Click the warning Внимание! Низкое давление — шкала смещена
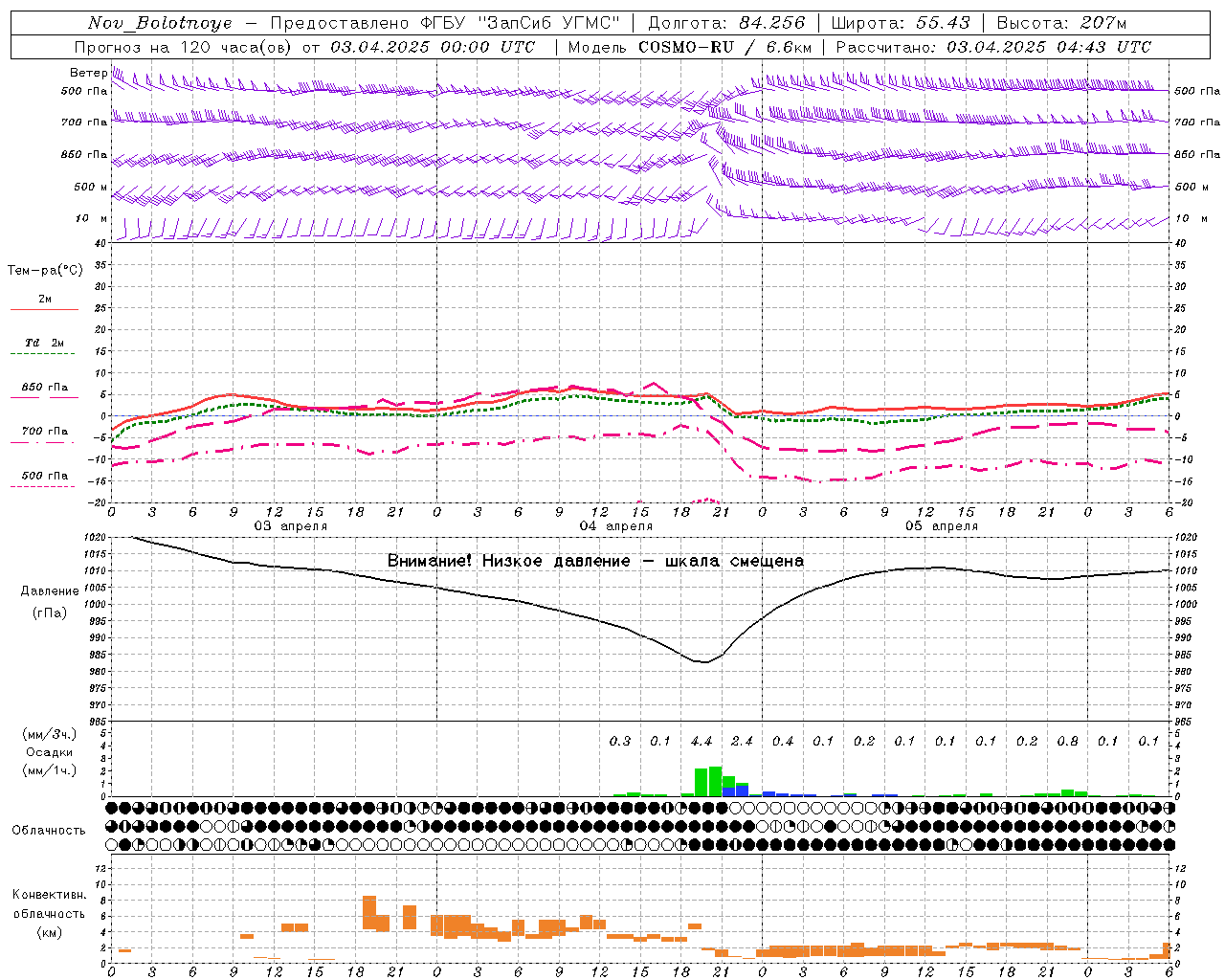Screen dimensions: 1225x980 point(595,561)
